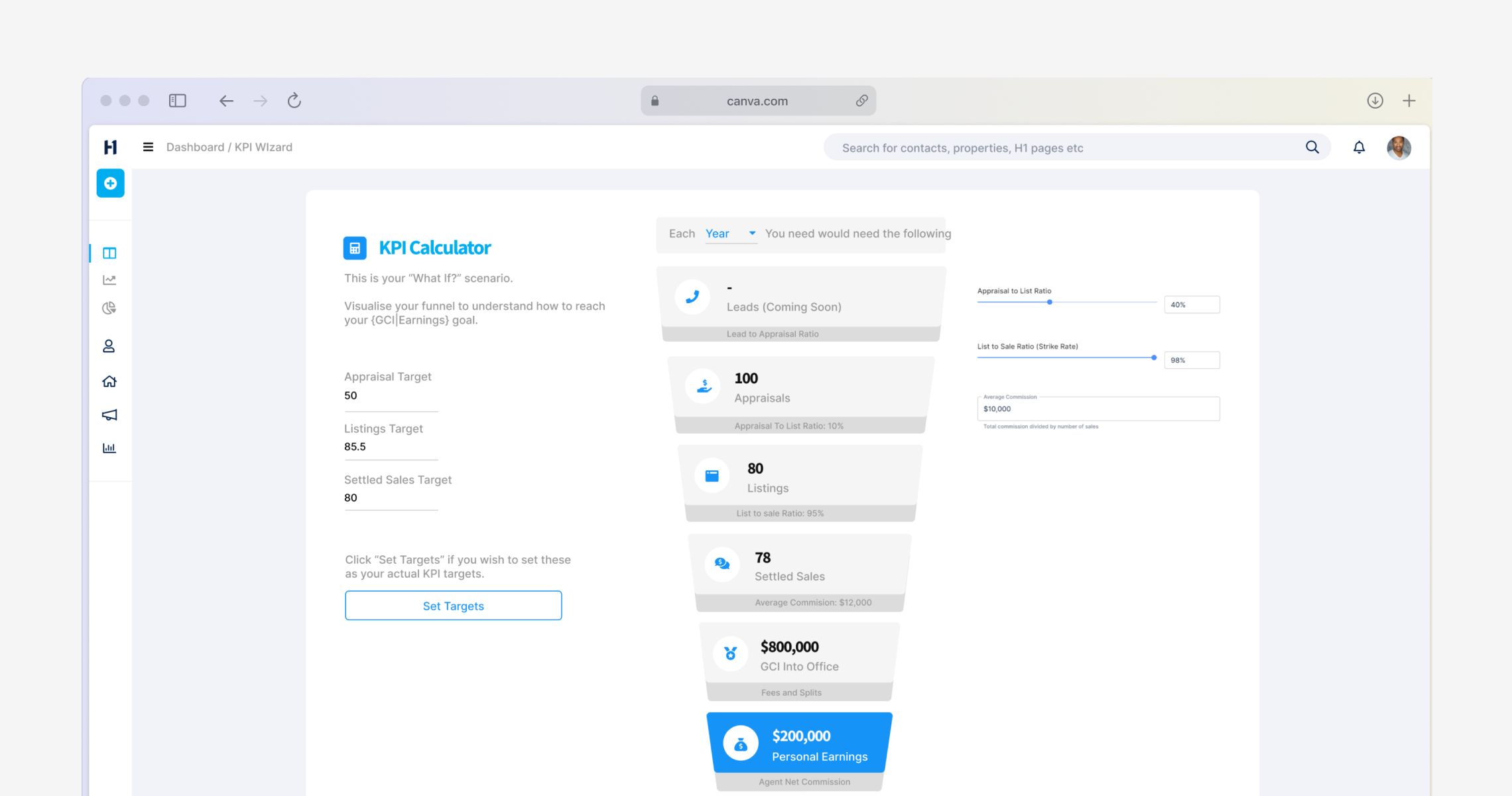Open the bar chart reports sidebar icon
This screenshot has width=1512, height=796.
tap(109, 448)
